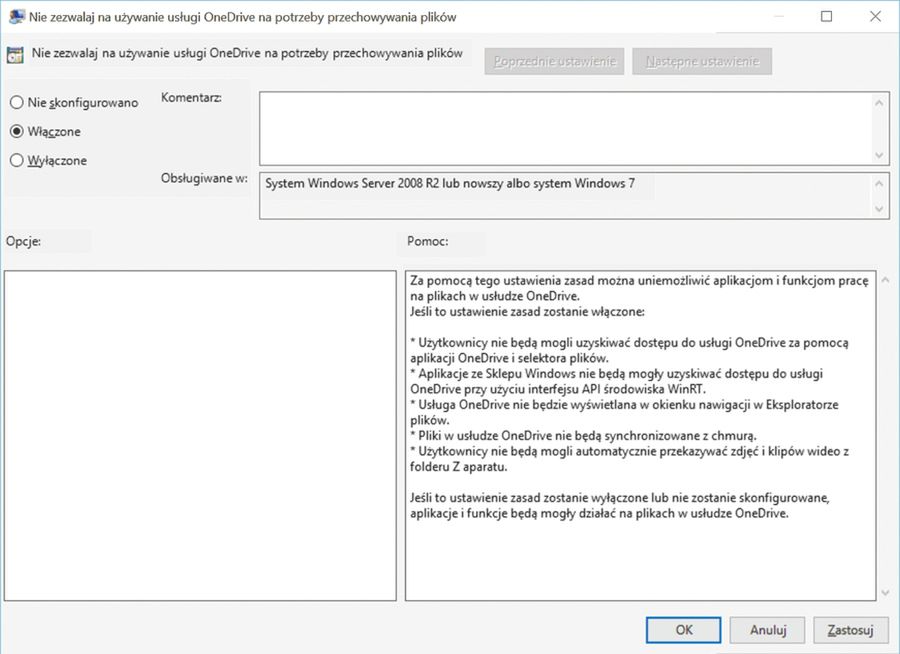The width and height of the screenshot is (900, 654).
Task: Cancel the dialog with Anuluj
Action: pyautogui.click(x=767, y=630)
